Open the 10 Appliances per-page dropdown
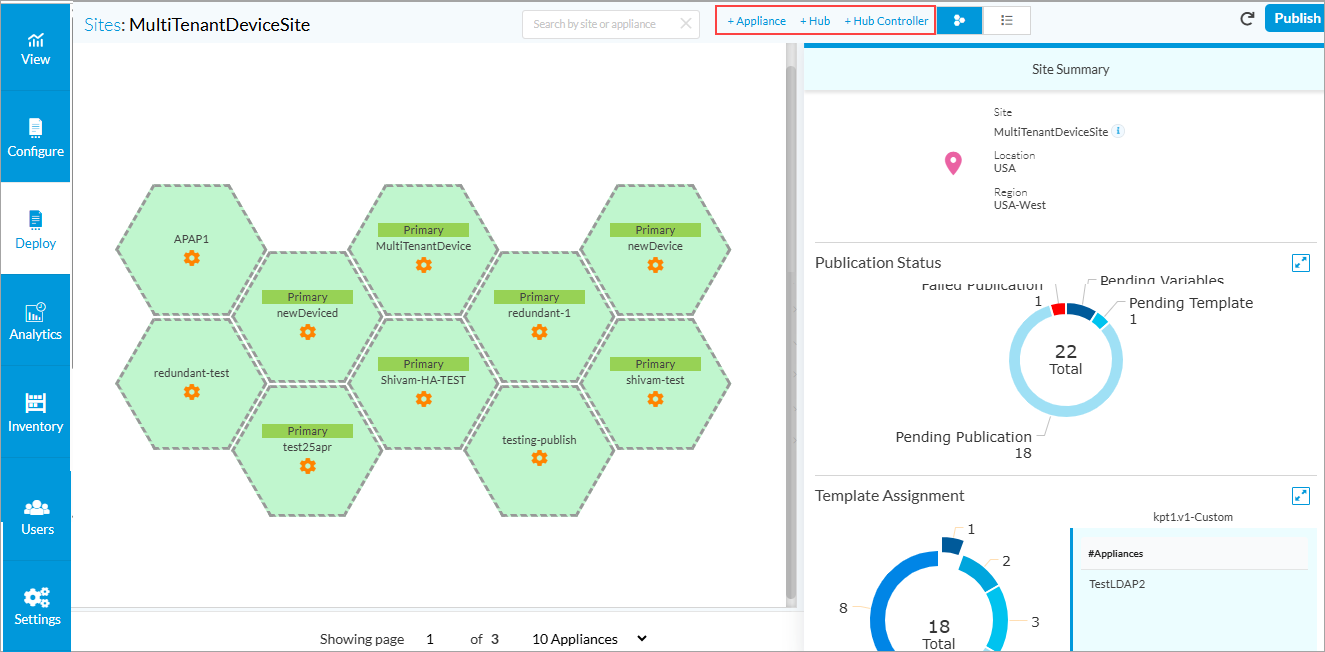This screenshot has height=652, width=1325. 590,639
